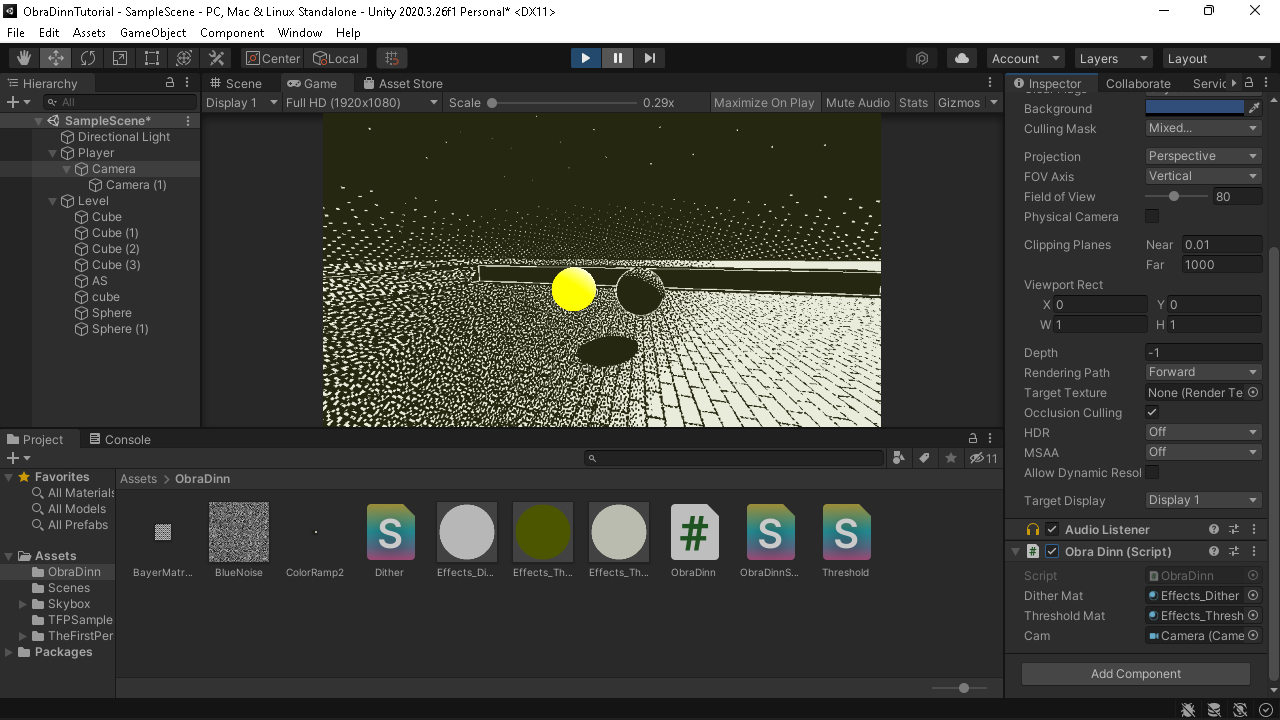Toggle hidden packages visibility count
This screenshot has width=1280, height=720.
click(985, 458)
